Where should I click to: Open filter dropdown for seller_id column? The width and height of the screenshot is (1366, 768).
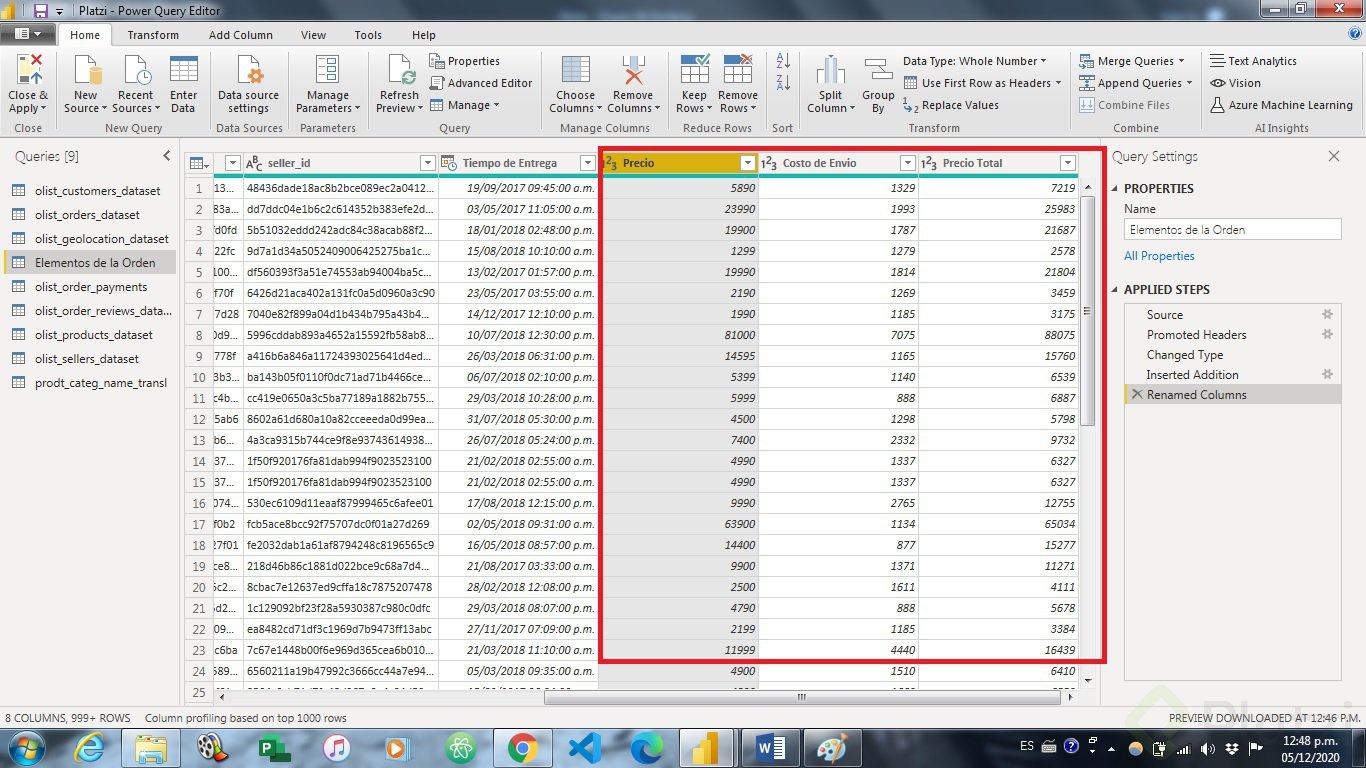click(x=428, y=163)
